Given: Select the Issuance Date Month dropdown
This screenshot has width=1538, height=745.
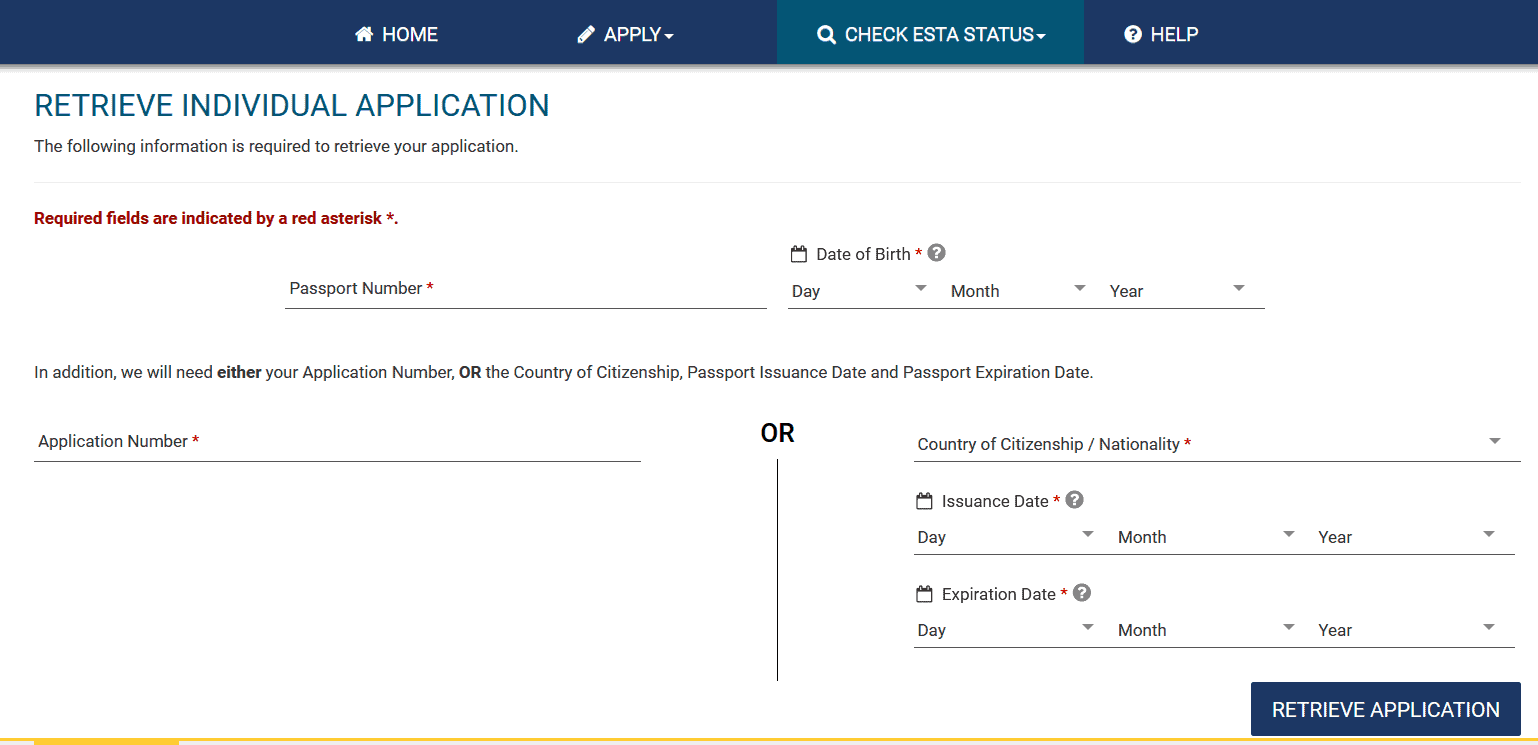Looking at the screenshot, I should pyautogui.click(x=1206, y=537).
